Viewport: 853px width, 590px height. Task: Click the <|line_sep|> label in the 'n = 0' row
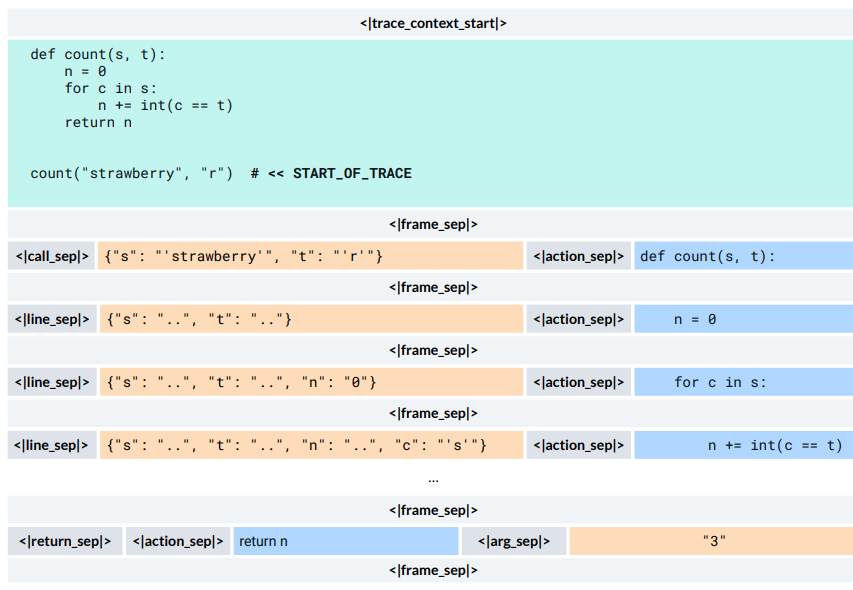coord(52,319)
